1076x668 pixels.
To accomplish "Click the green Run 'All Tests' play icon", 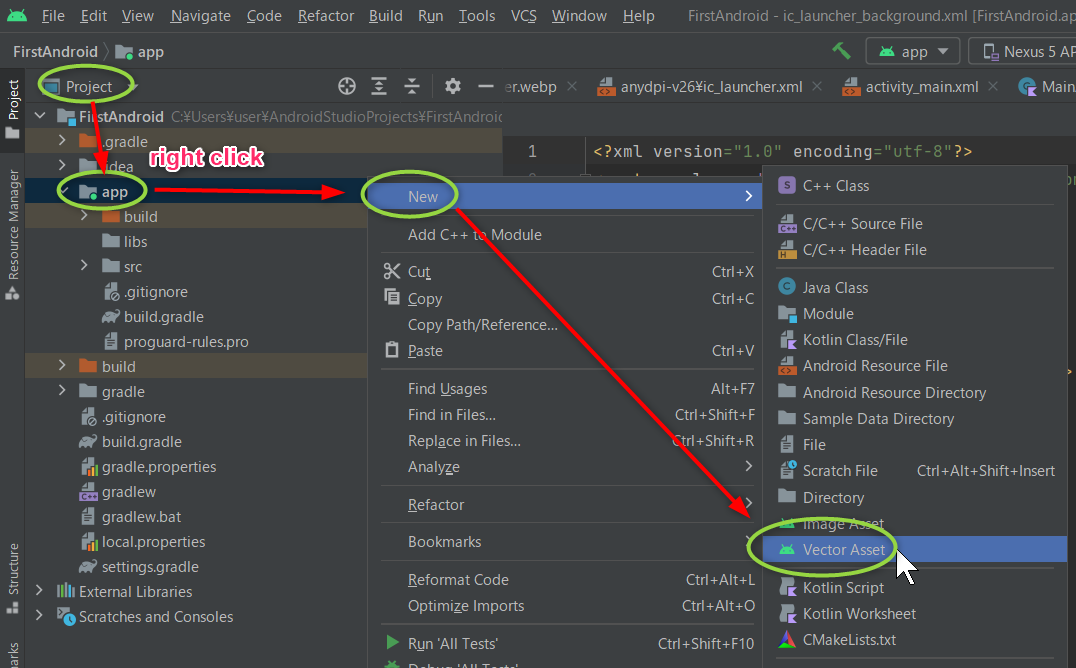I will click(x=393, y=643).
